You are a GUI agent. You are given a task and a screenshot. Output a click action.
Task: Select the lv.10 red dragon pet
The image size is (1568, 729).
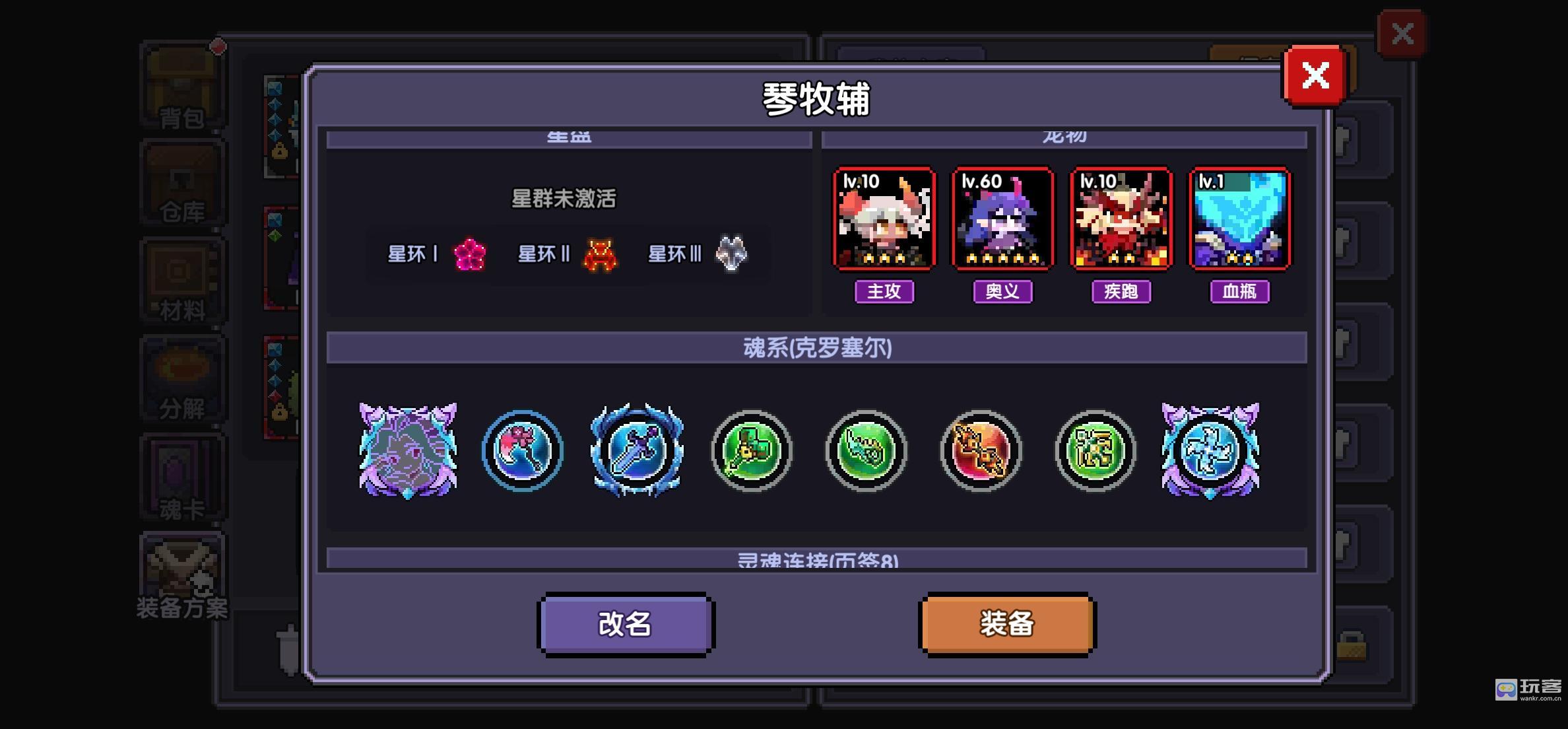coord(1121,219)
